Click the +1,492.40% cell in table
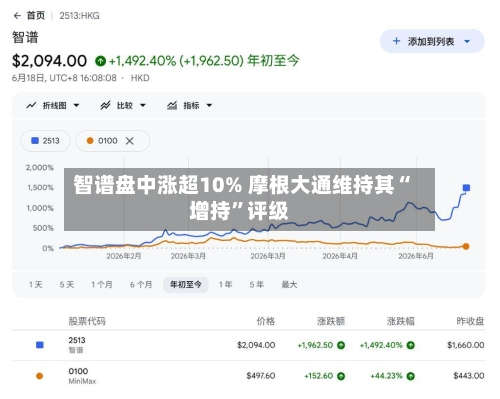This screenshot has width=500, height=399. 381,345
